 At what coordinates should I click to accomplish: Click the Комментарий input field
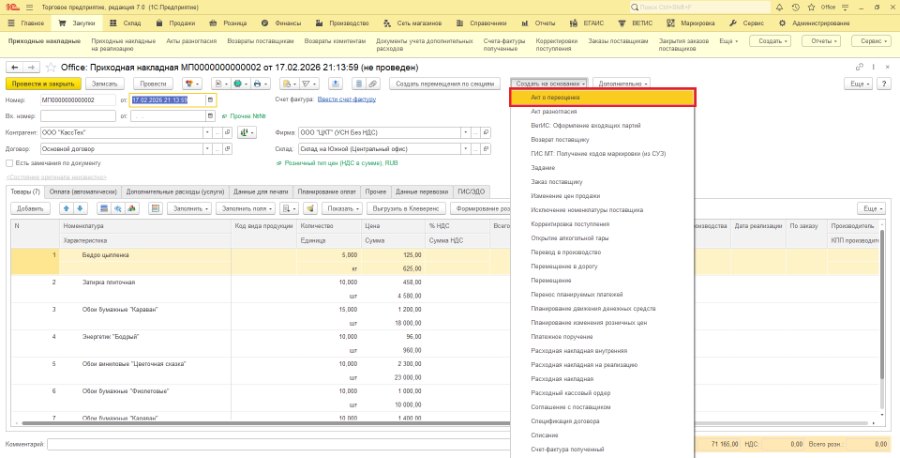pyautogui.click(x=279, y=444)
